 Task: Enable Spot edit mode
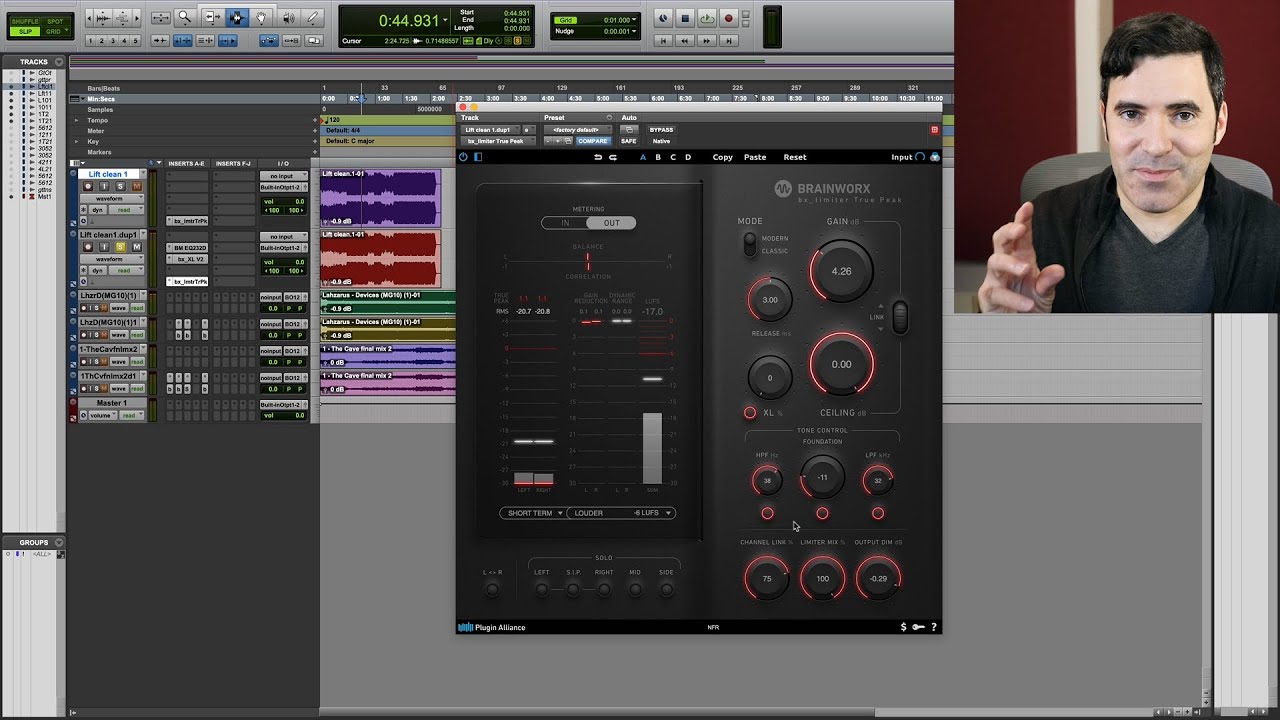[x=54, y=20]
